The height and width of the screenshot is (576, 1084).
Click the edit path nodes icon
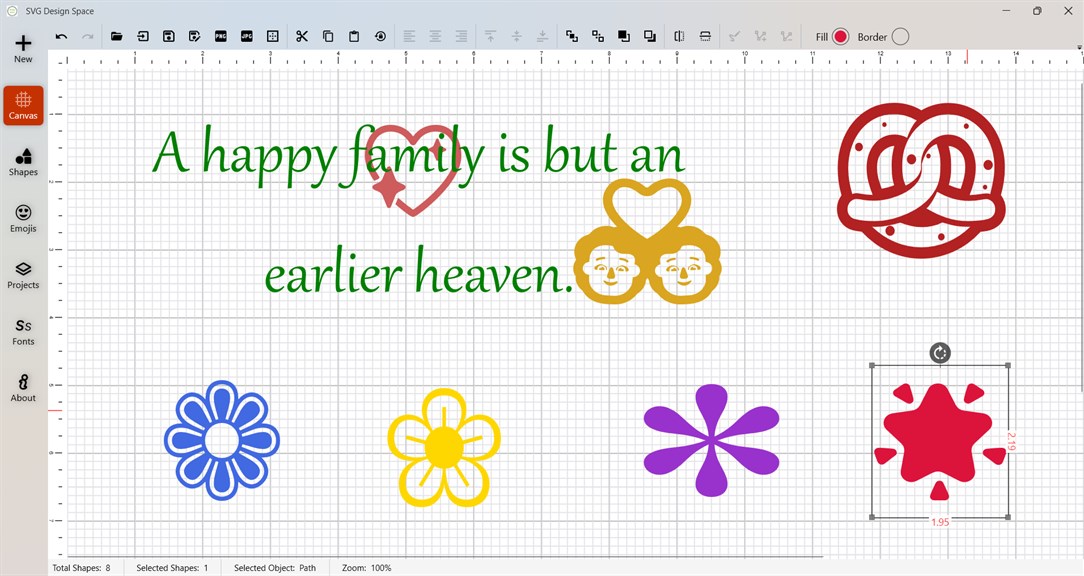(734, 37)
